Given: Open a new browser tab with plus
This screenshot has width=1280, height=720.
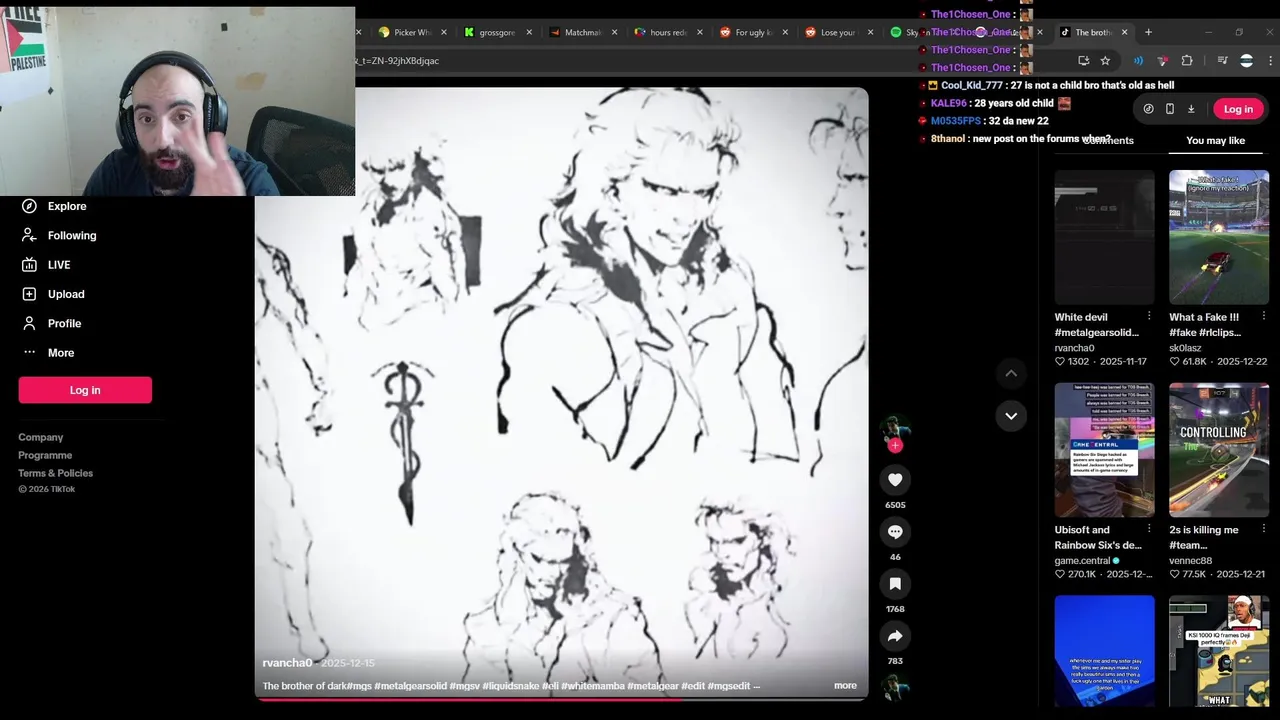Looking at the screenshot, I should click(1148, 32).
